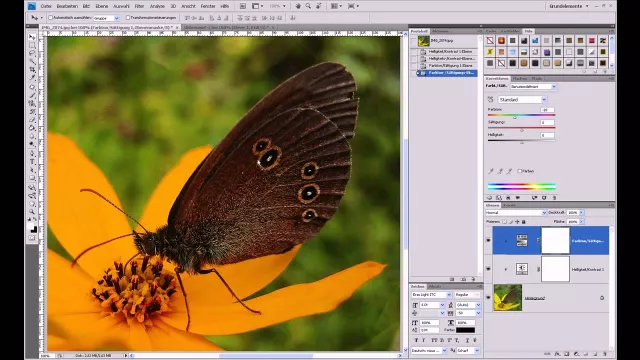Screen dimensions: 640x360
Task: Select the Lasso tool
Action: coord(32,53)
